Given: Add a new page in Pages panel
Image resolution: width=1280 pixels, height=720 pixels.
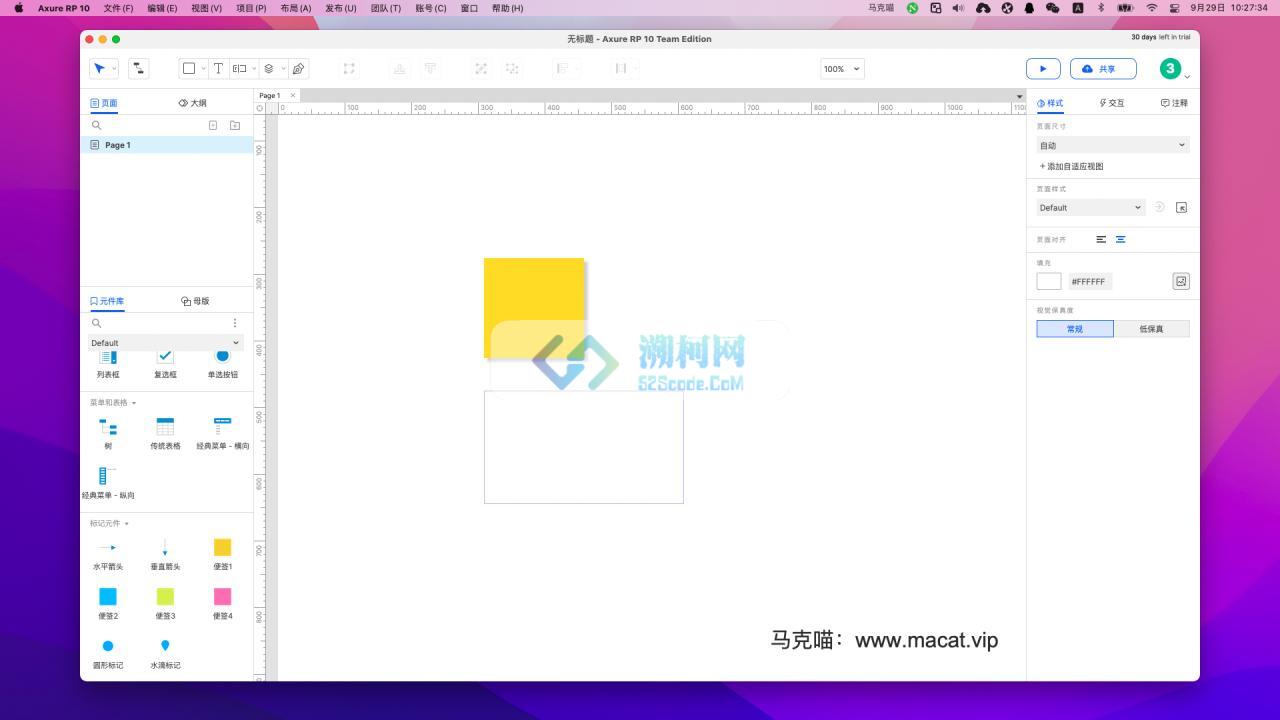Looking at the screenshot, I should (213, 125).
